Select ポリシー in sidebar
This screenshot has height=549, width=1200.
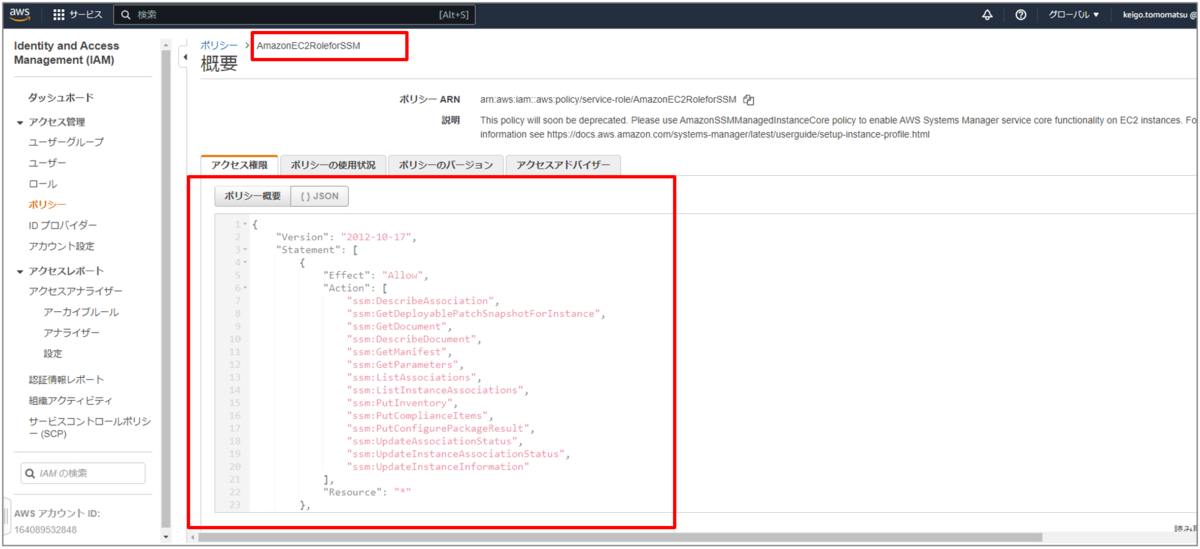(x=47, y=205)
